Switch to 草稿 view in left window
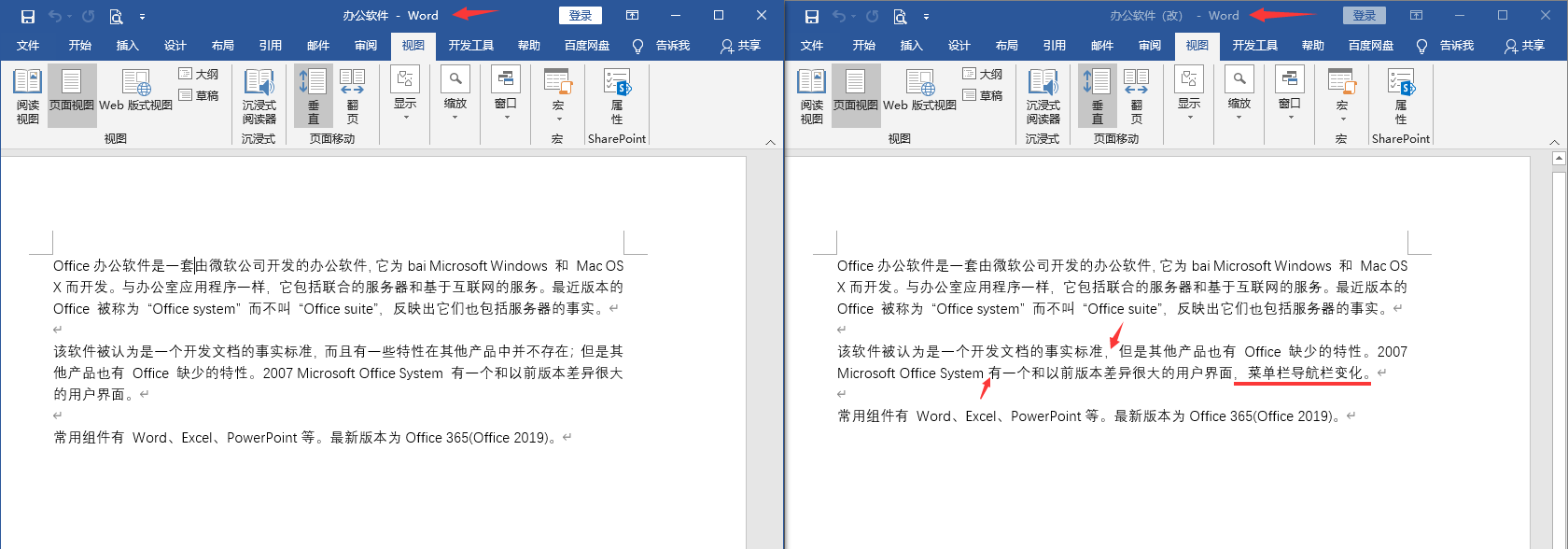The image size is (1568, 549). [199, 95]
